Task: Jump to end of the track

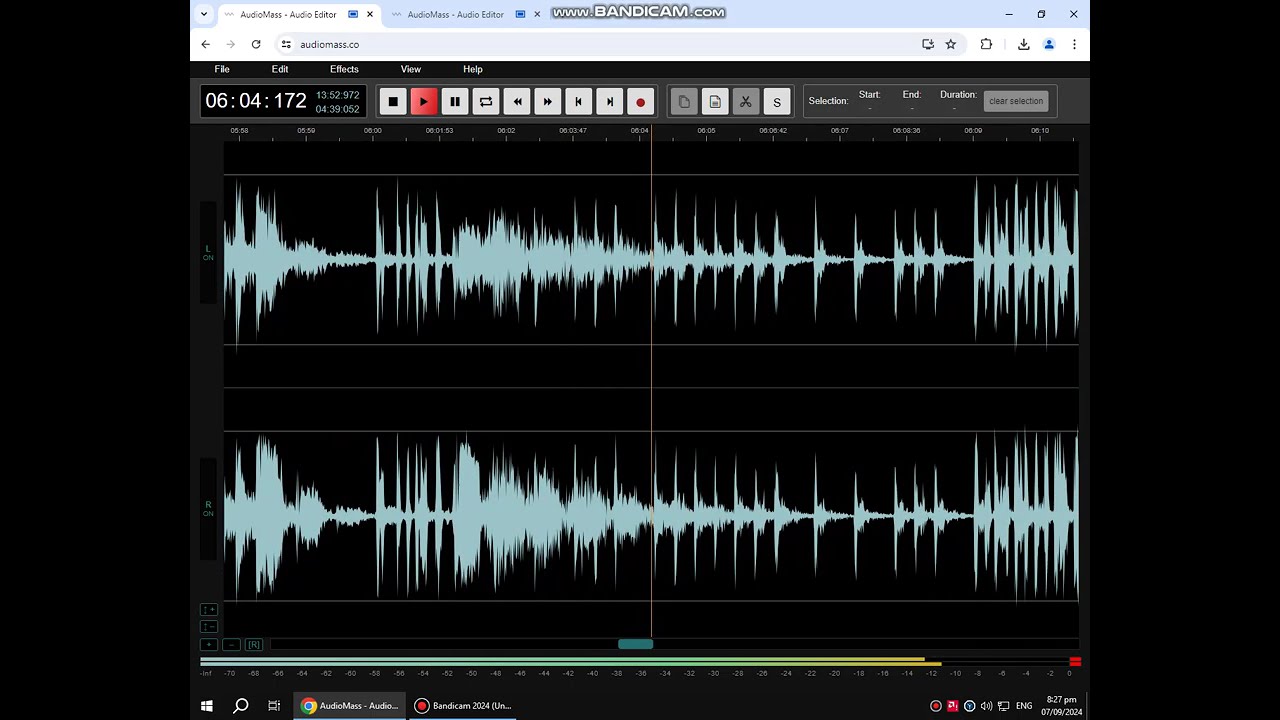Action: point(610,101)
